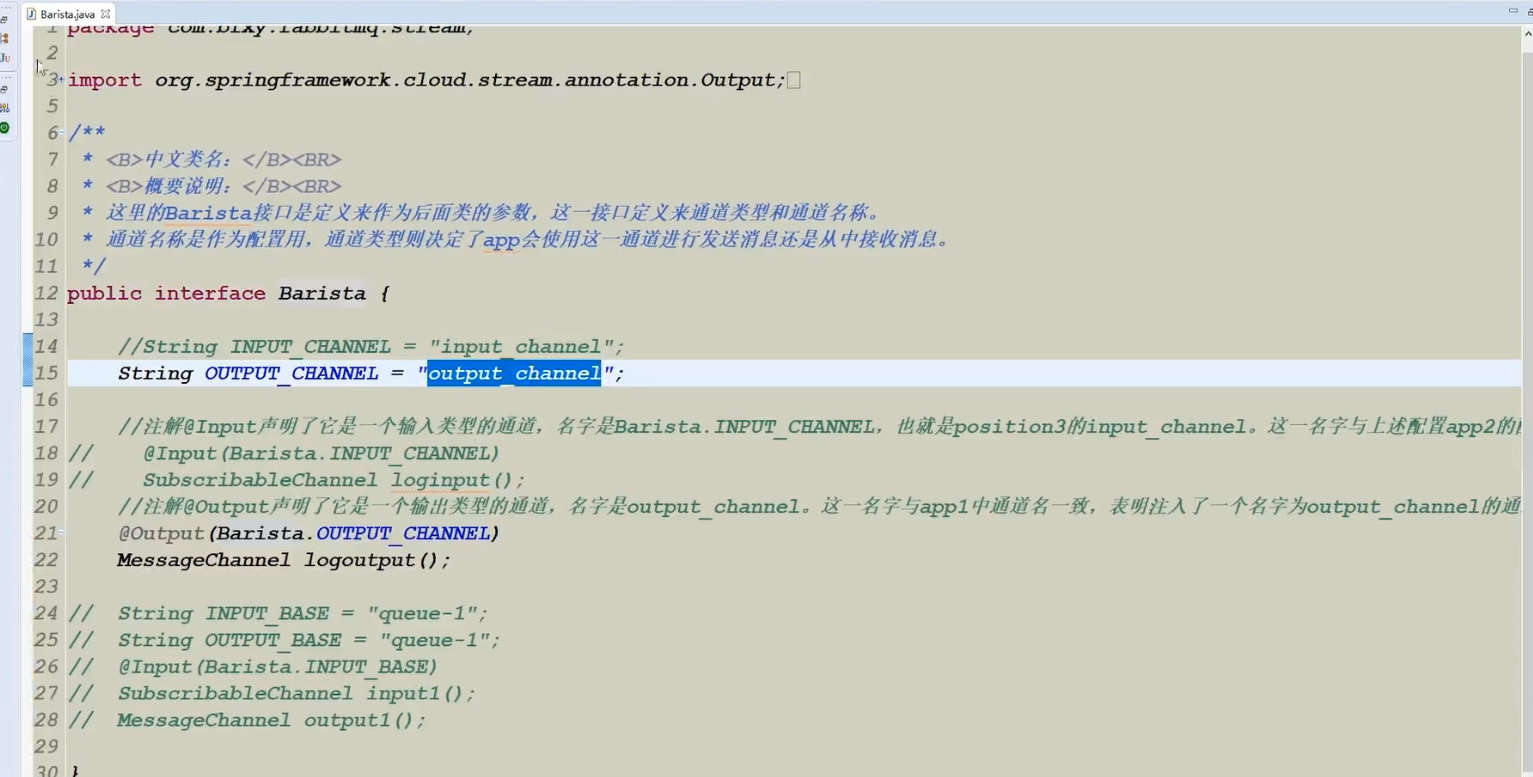
Task: Click 'SubscribableChannel input1();' on line 27
Action: pyautogui.click(x=296, y=693)
